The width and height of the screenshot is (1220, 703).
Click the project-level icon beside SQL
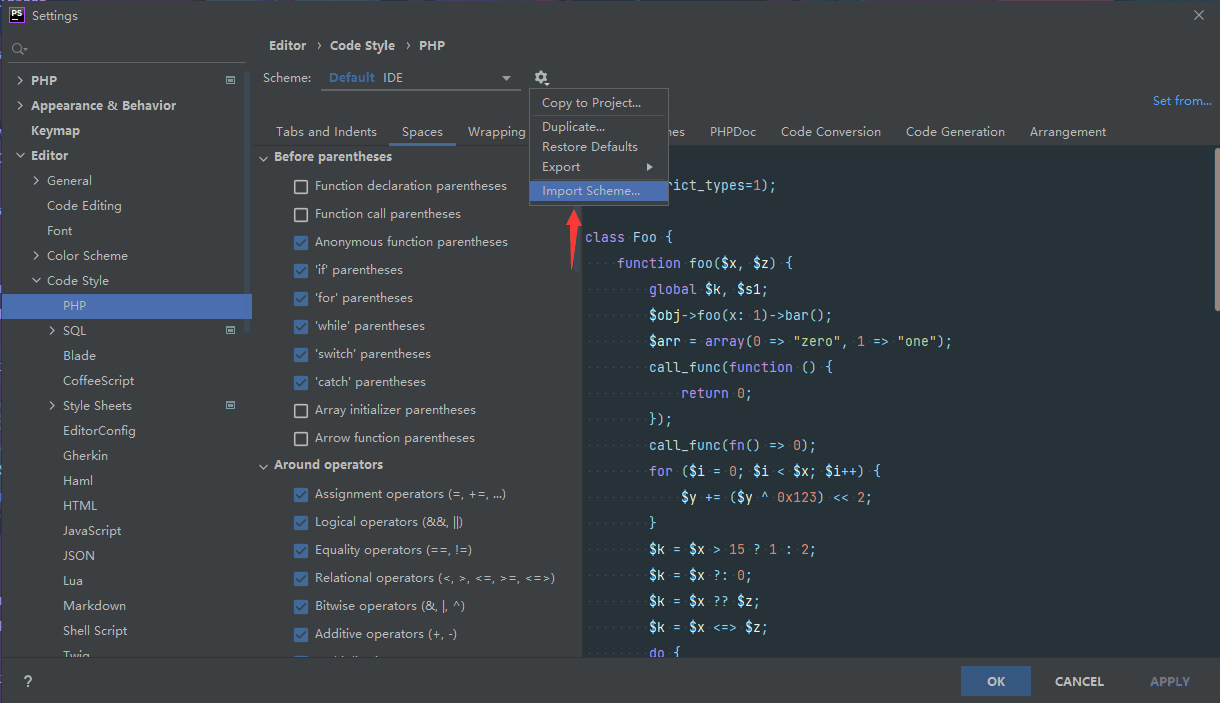point(230,330)
